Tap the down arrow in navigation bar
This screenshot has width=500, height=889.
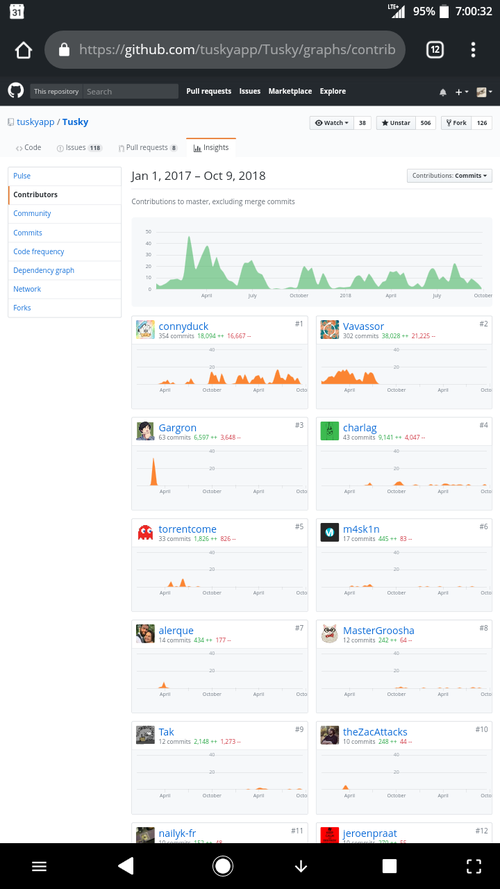tap(301, 866)
